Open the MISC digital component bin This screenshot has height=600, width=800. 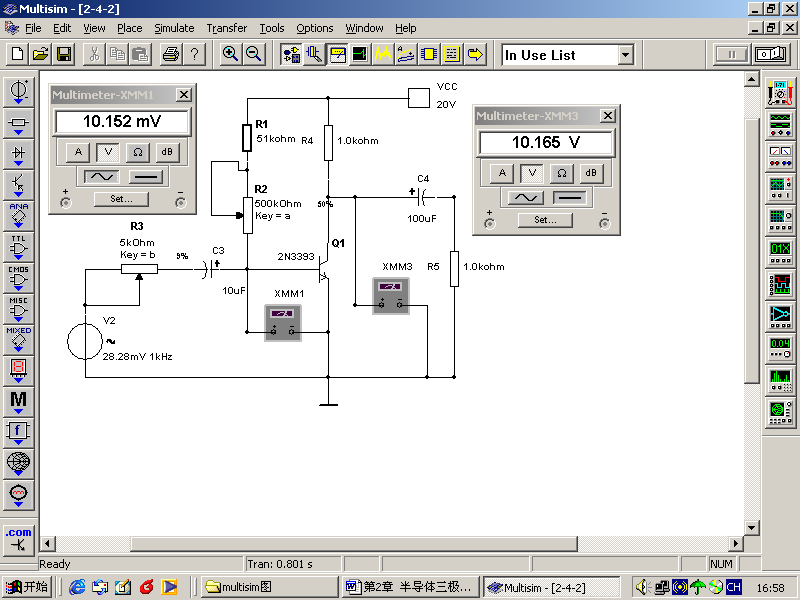[19, 310]
